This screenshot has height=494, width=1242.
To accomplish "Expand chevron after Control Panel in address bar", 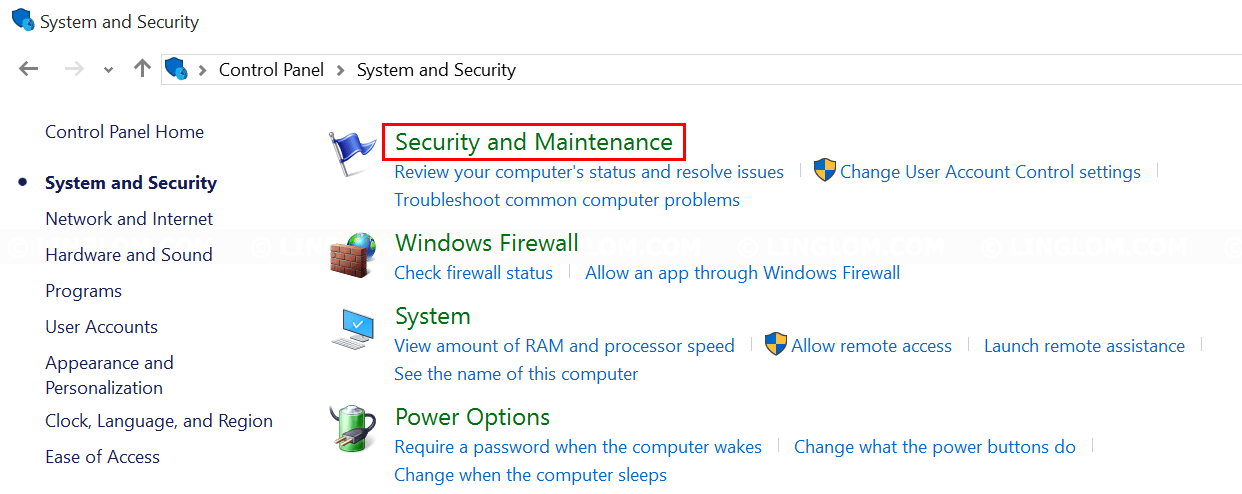I will click(341, 70).
